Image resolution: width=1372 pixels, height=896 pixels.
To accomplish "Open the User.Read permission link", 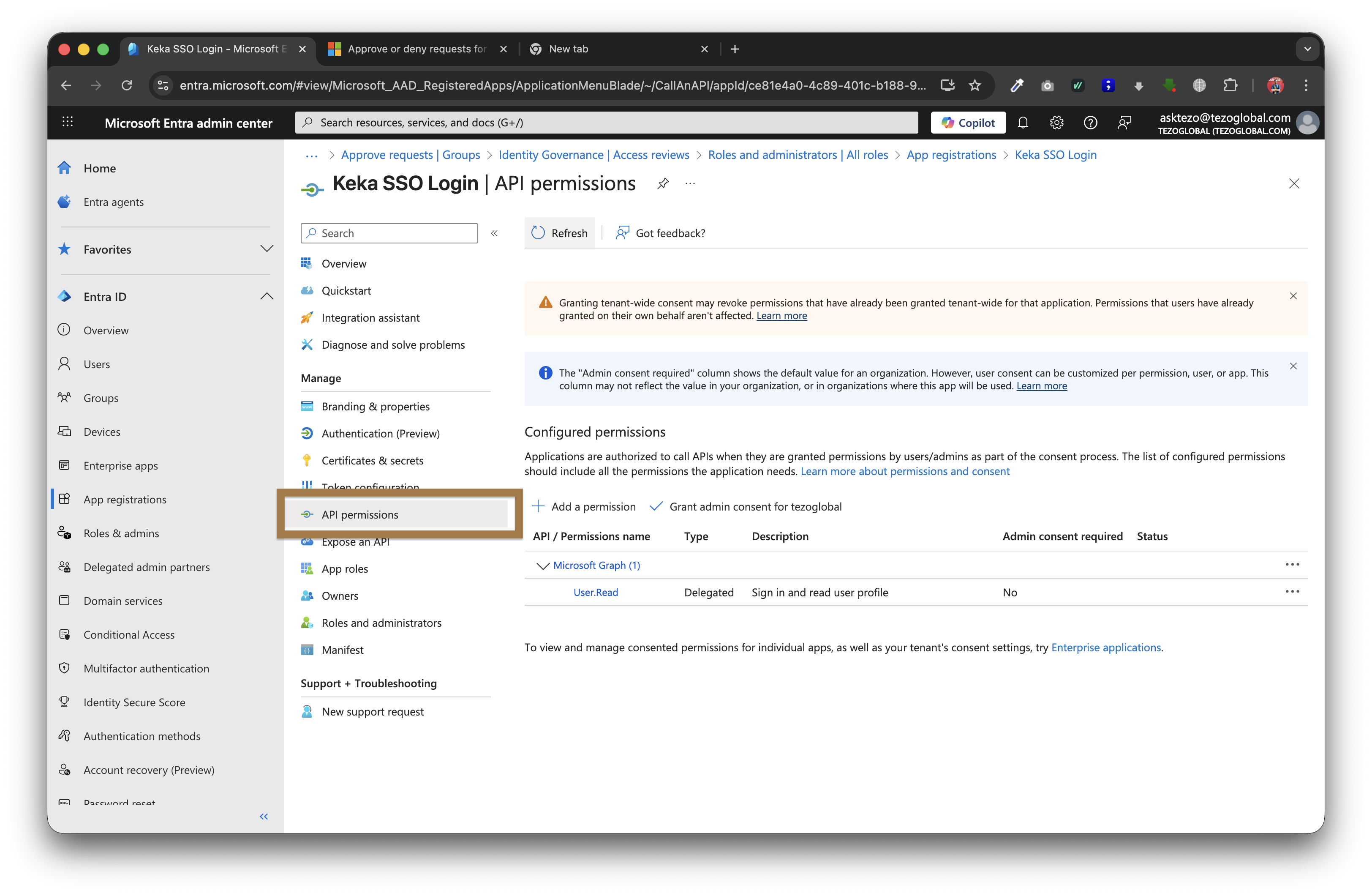I will (596, 593).
